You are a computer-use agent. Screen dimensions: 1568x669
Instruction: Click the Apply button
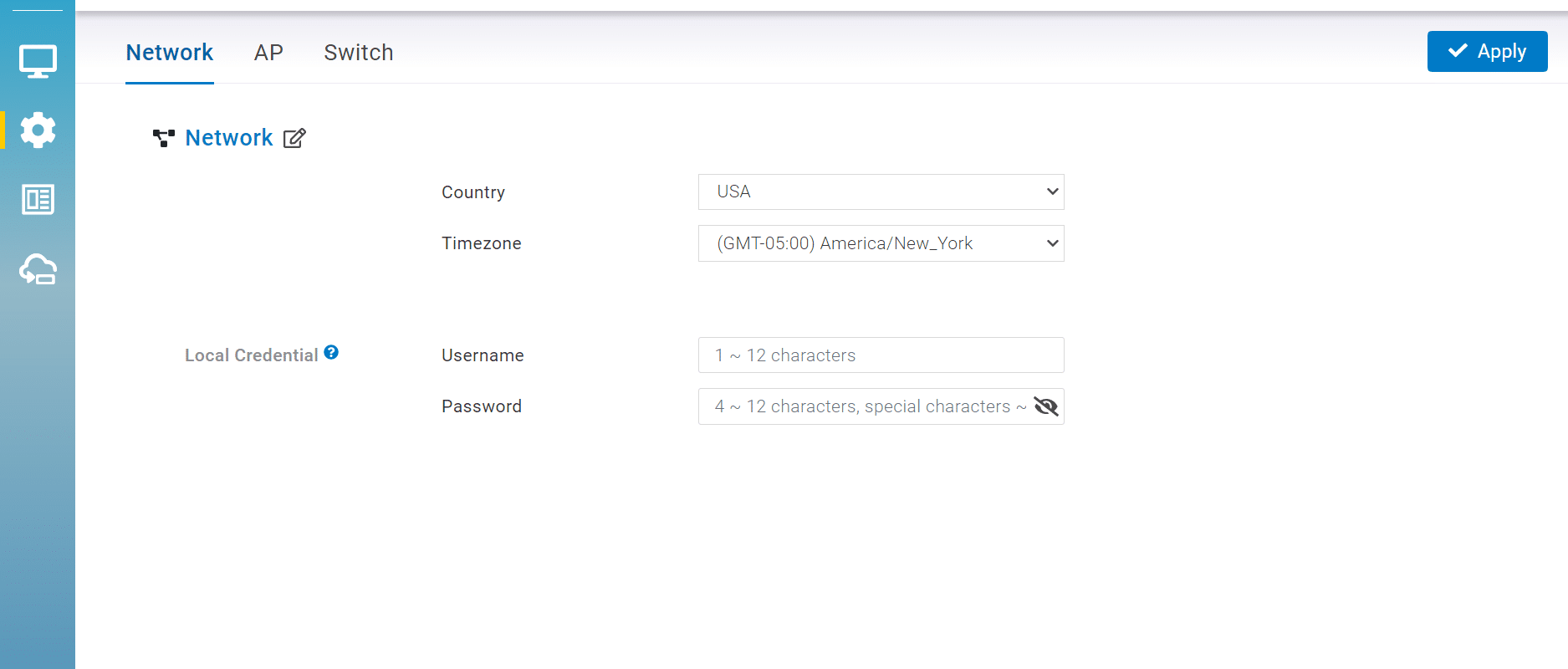[x=1487, y=51]
